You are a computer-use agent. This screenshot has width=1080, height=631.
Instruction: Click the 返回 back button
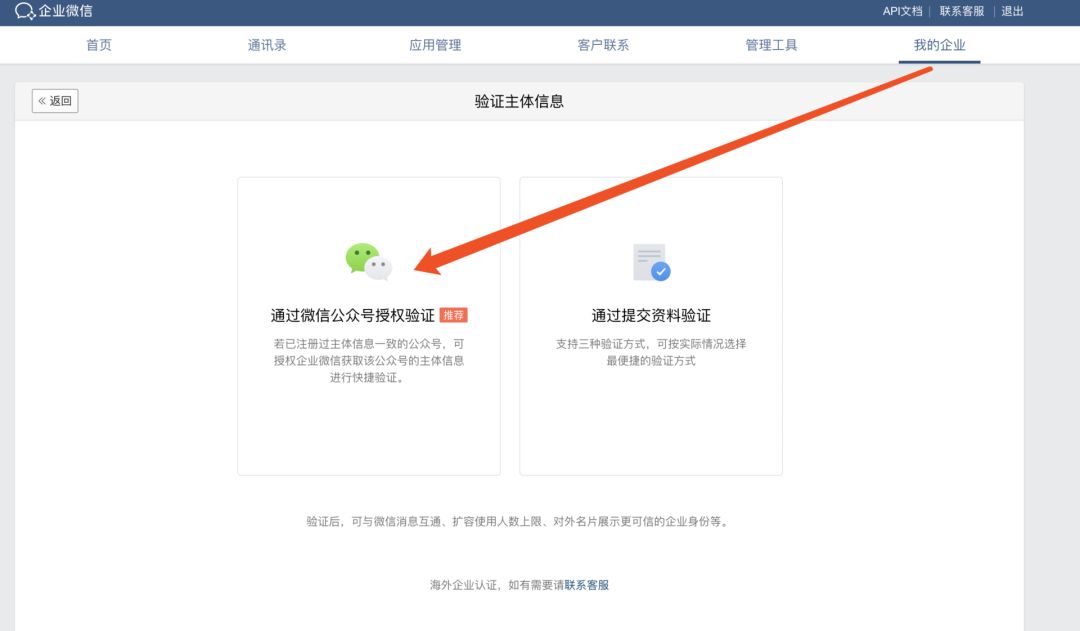55,101
